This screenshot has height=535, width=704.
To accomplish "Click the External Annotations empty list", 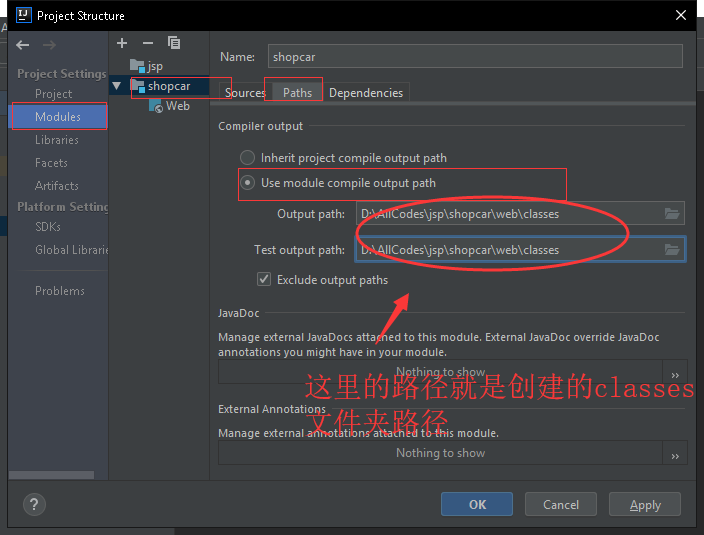I will [x=440, y=453].
